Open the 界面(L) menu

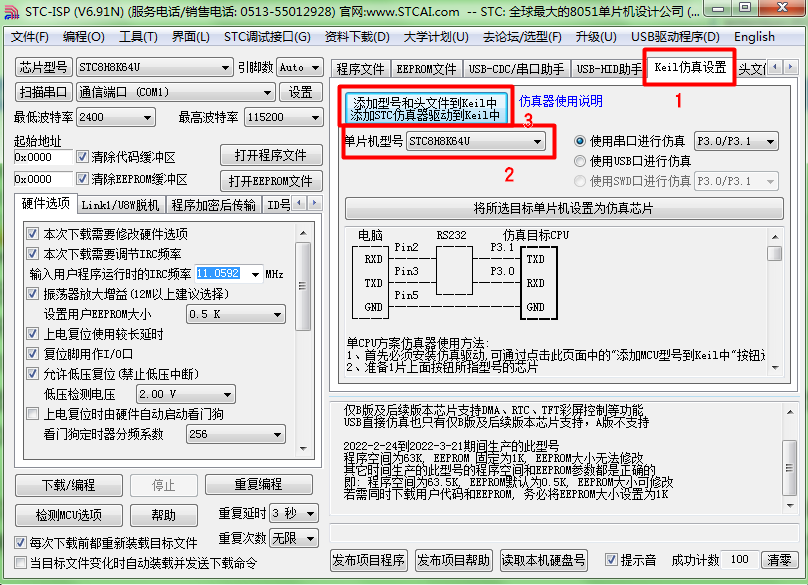point(191,37)
